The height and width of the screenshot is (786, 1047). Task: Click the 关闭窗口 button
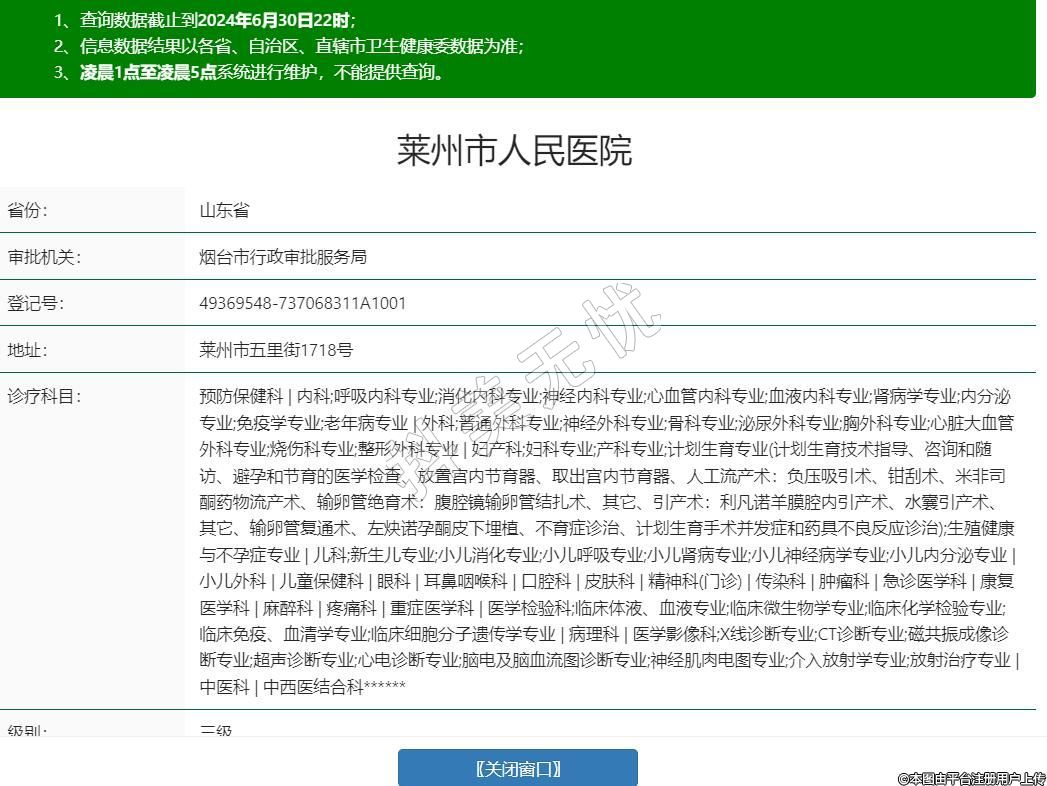[517, 768]
